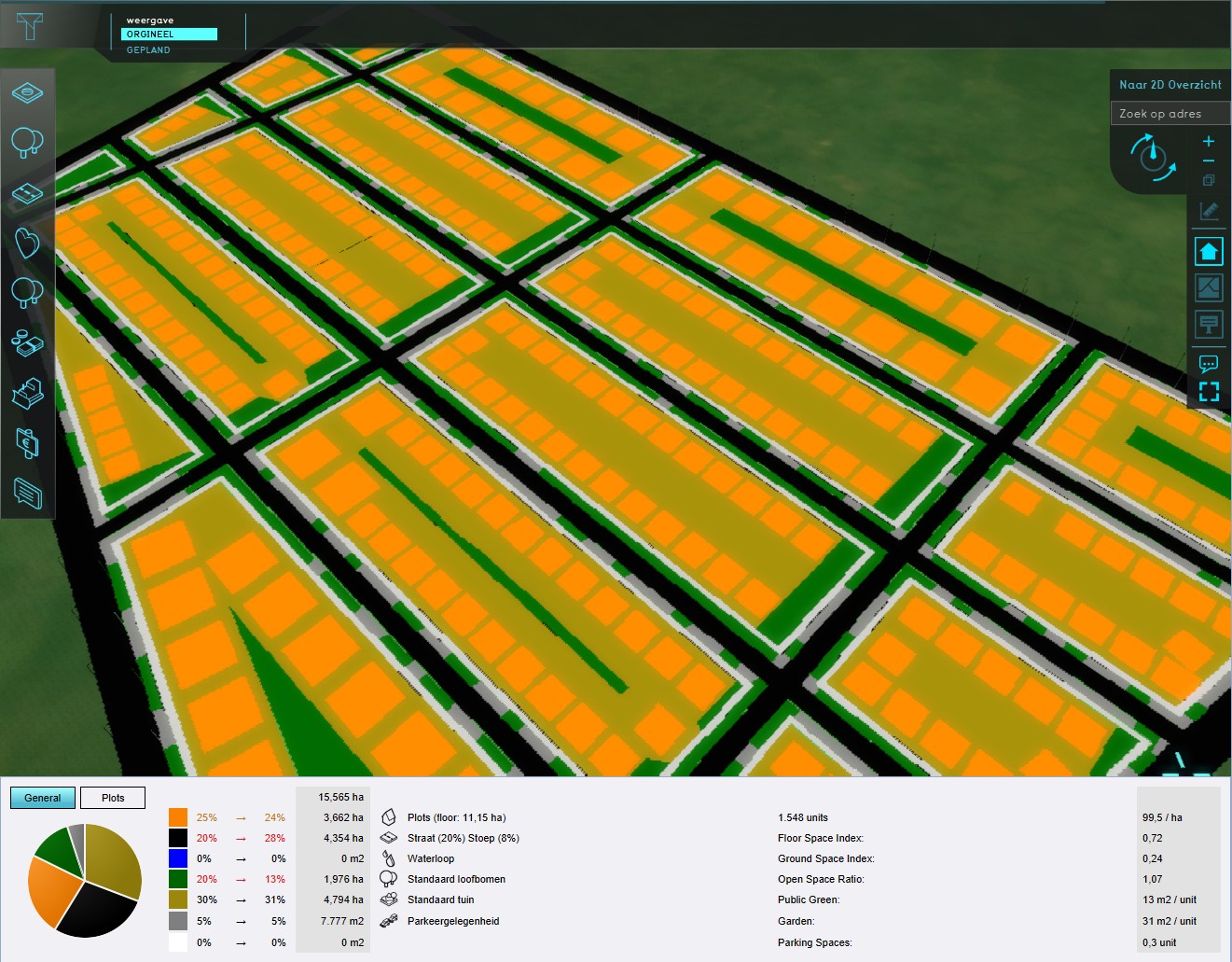Click the orange Plots color swatch
The width and height of the screenshot is (1232, 962).
point(178,817)
